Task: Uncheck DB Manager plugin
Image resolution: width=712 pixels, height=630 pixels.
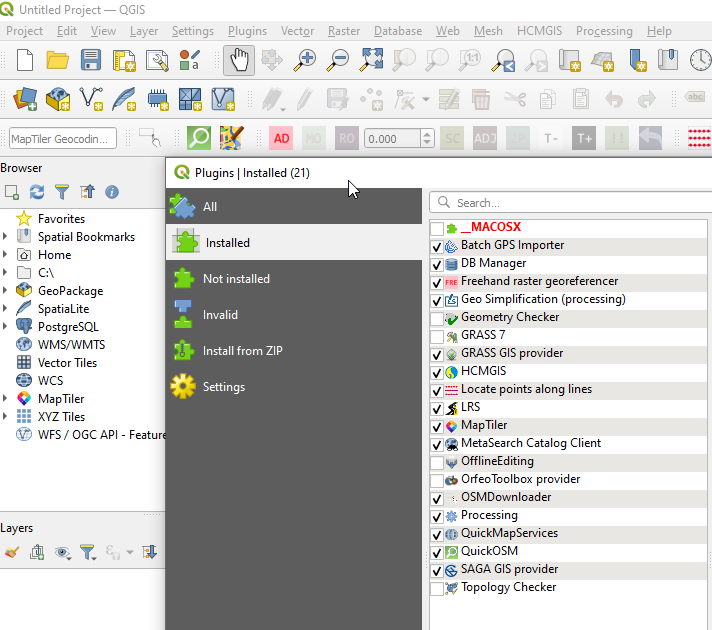Action: 437,264
